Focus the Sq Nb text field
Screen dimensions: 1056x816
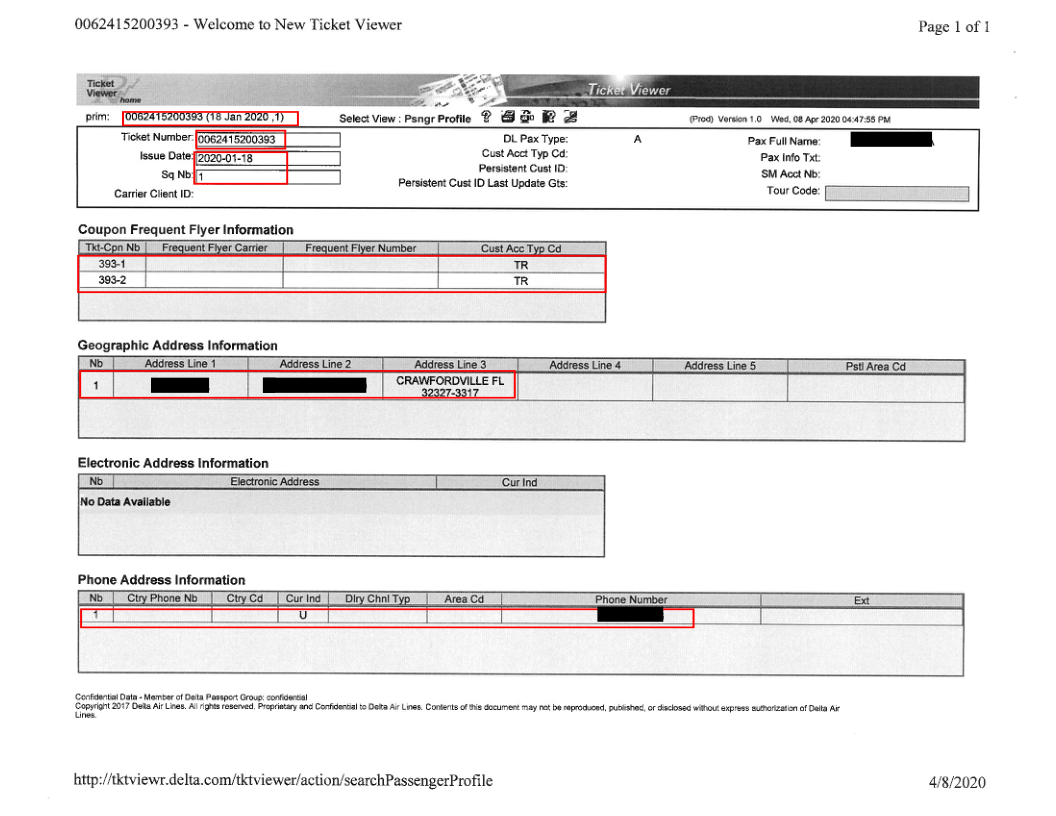(268, 177)
